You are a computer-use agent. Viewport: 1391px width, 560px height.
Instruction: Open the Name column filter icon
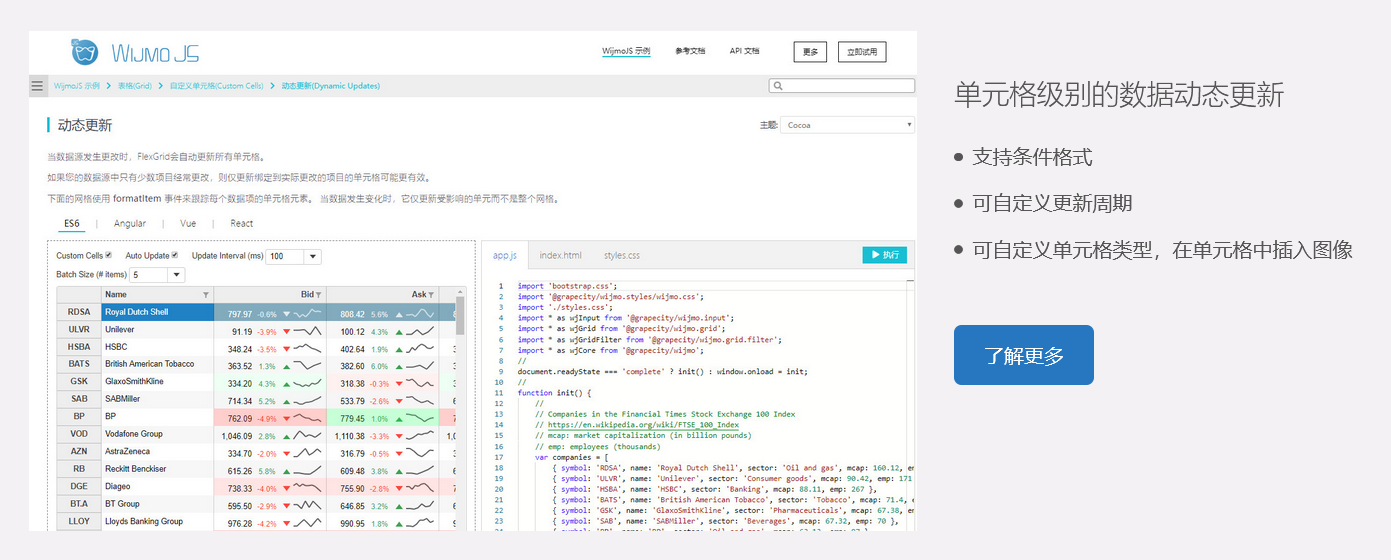point(206,295)
